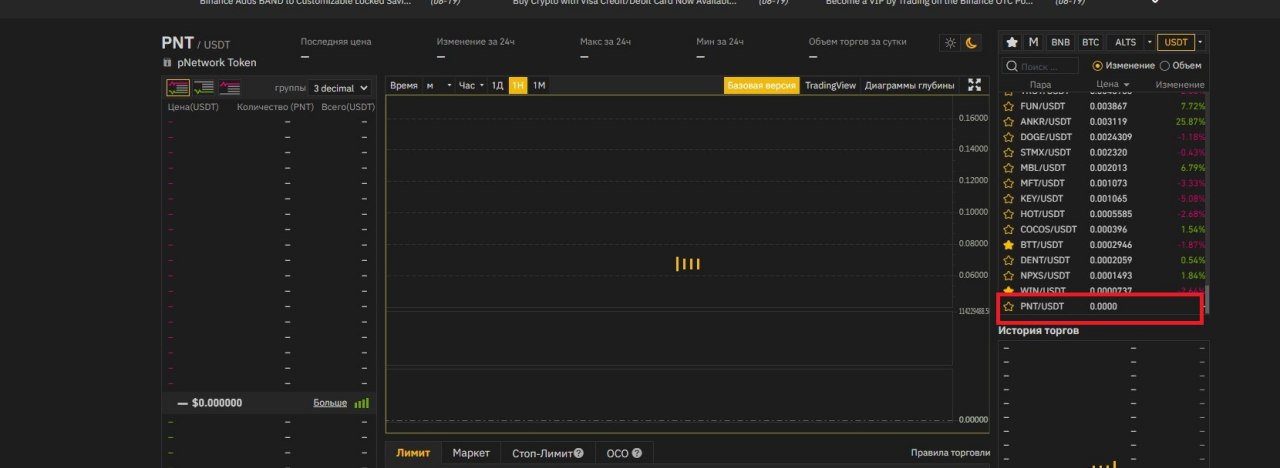Unstar the BTT/USDT favorite pair
The image size is (1280, 468).
click(1008, 244)
